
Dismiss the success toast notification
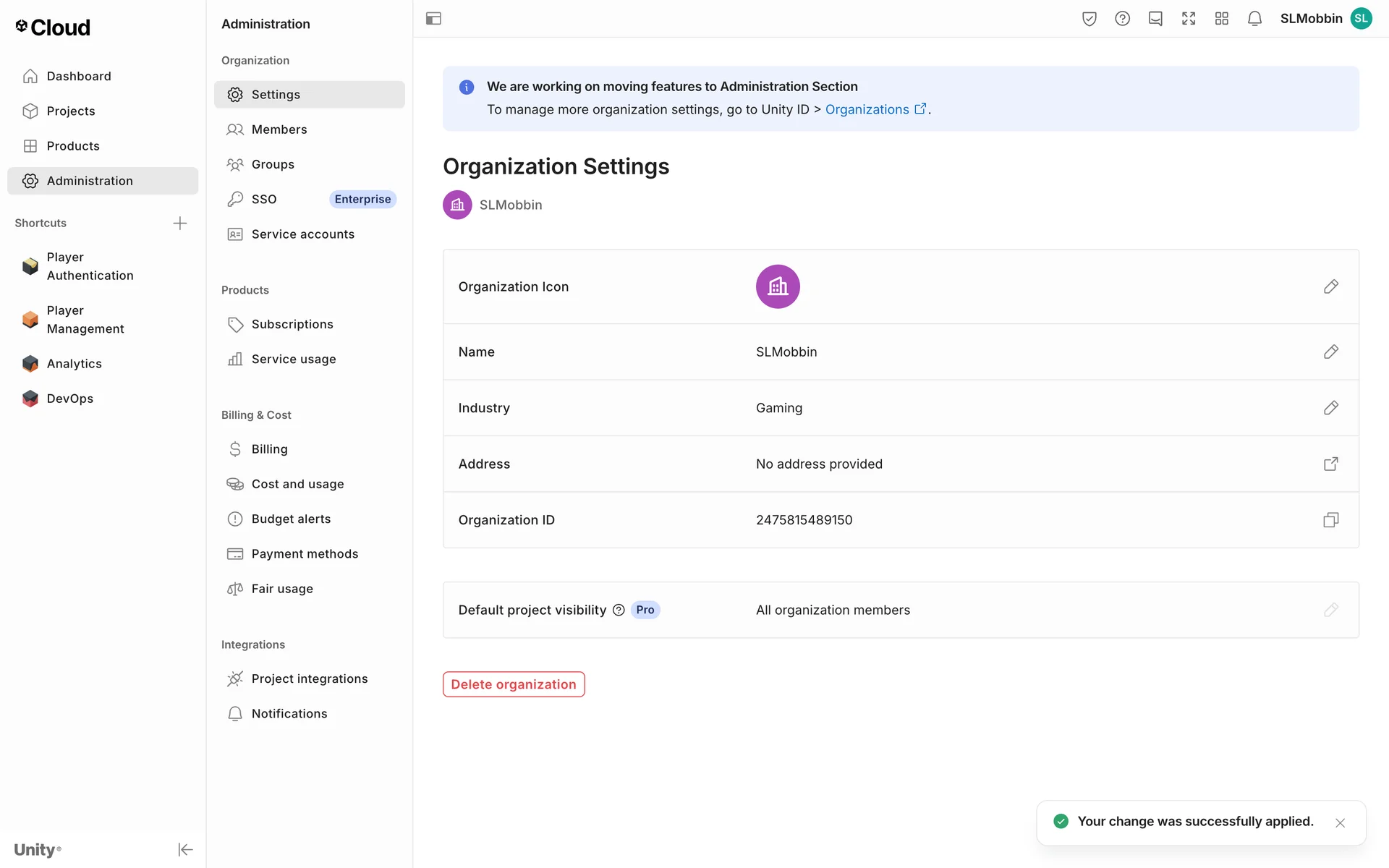pyautogui.click(x=1340, y=822)
